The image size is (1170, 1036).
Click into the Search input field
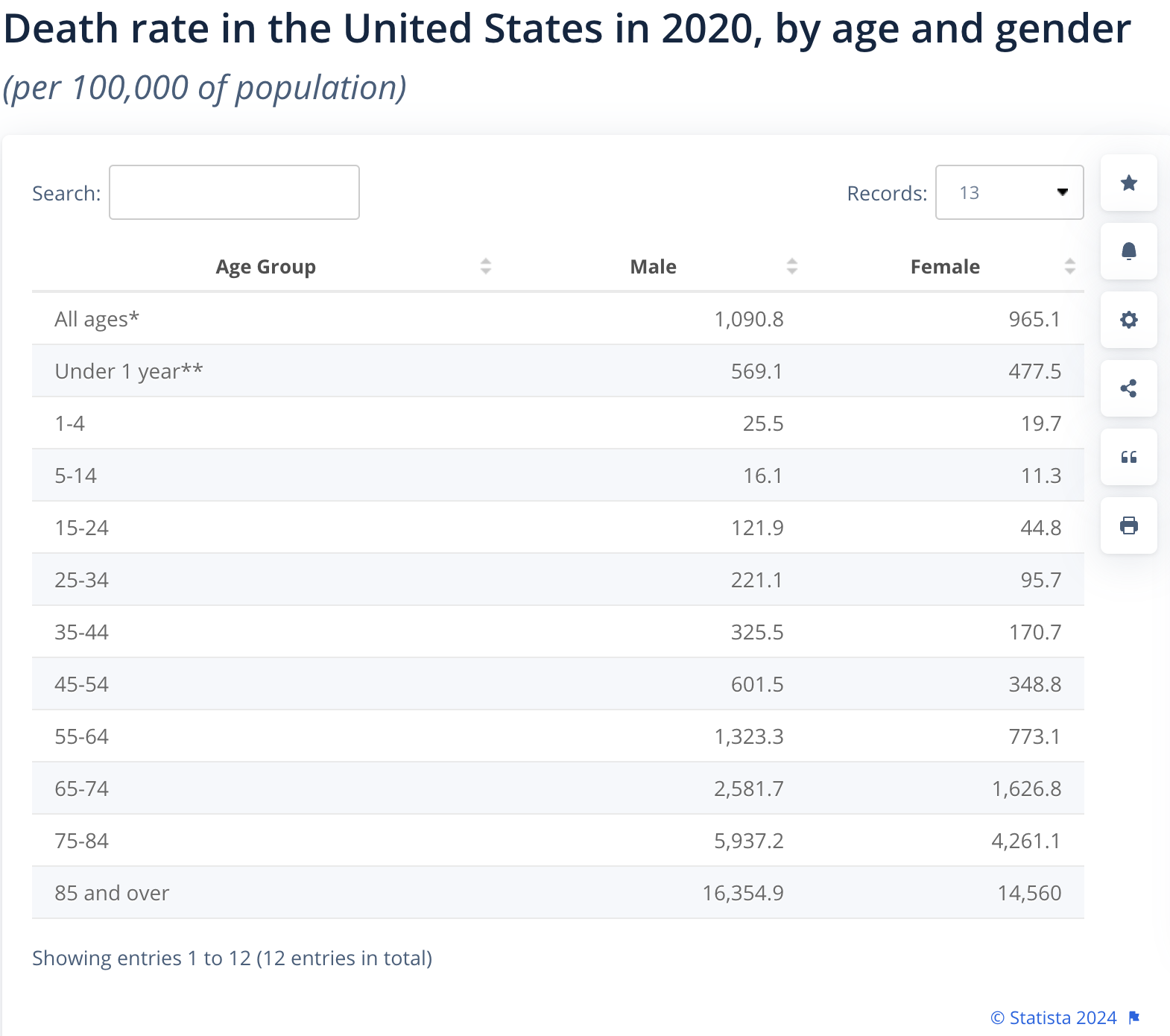(234, 193)
